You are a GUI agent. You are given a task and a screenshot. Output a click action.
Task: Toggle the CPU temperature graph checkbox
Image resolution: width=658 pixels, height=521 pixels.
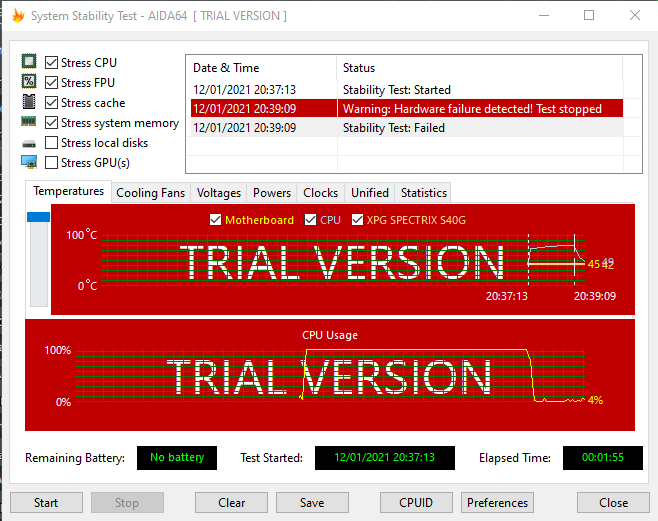[x=311, y=219]
